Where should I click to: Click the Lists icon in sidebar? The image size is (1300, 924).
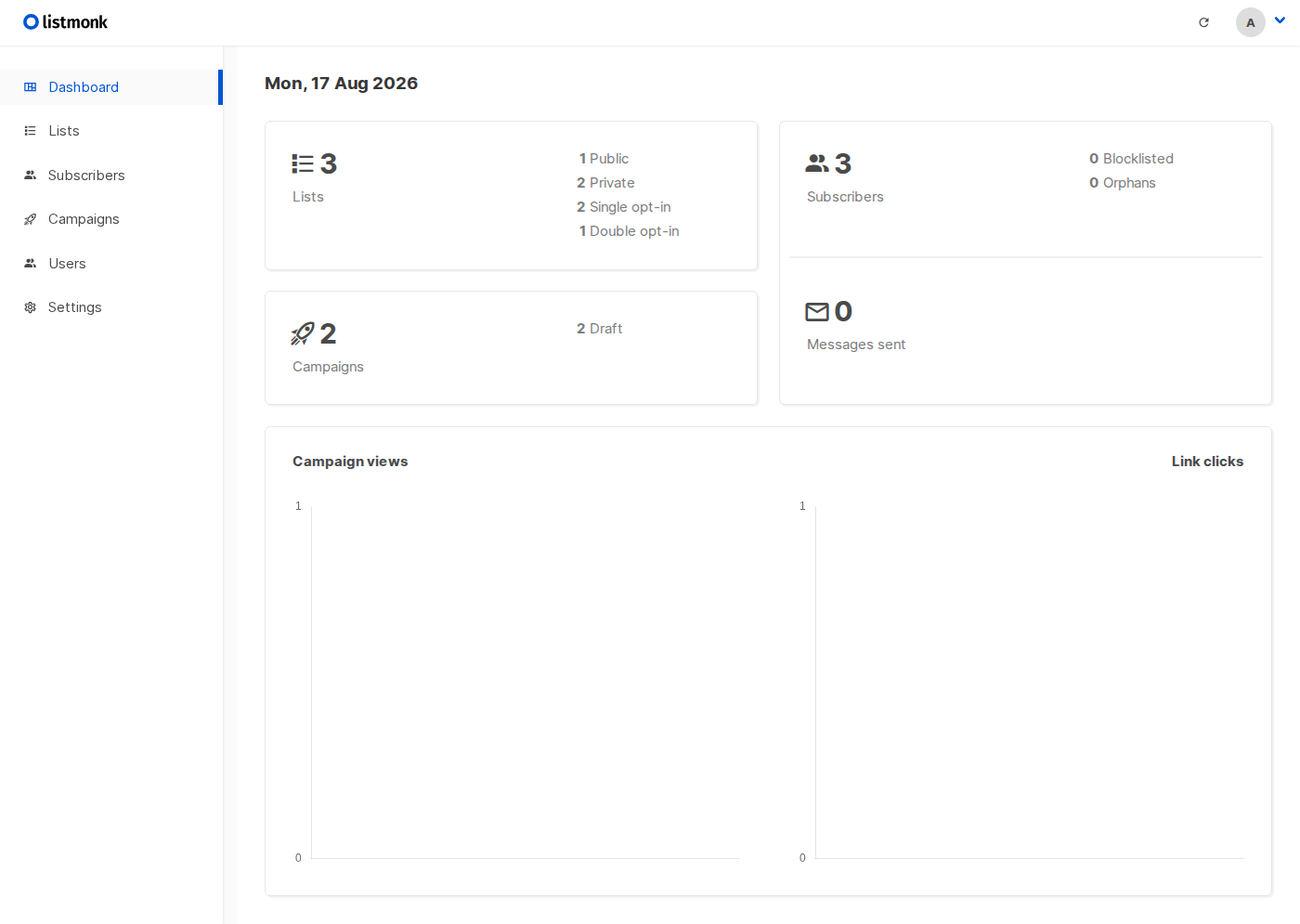tap(31, 131)
